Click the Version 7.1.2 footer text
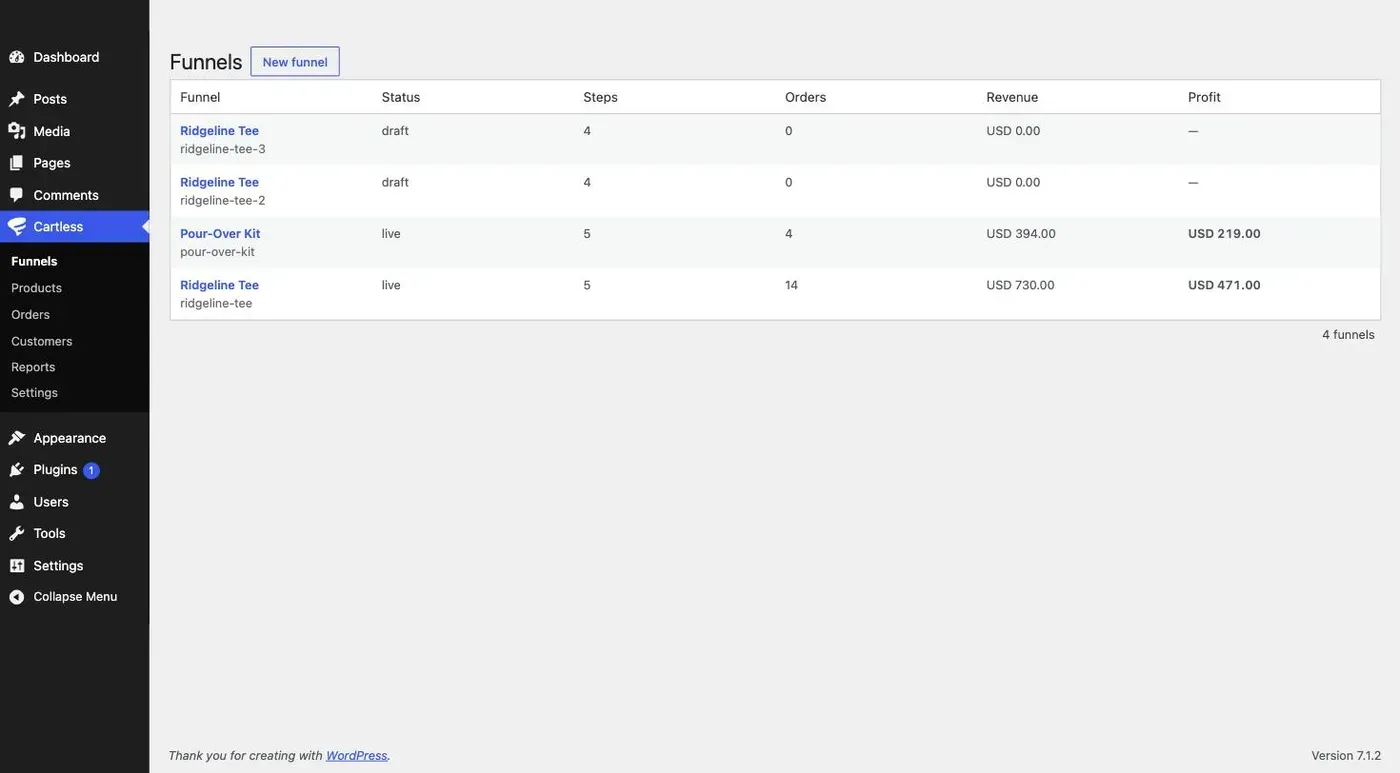1400x773 pixels. (1346, 756)
